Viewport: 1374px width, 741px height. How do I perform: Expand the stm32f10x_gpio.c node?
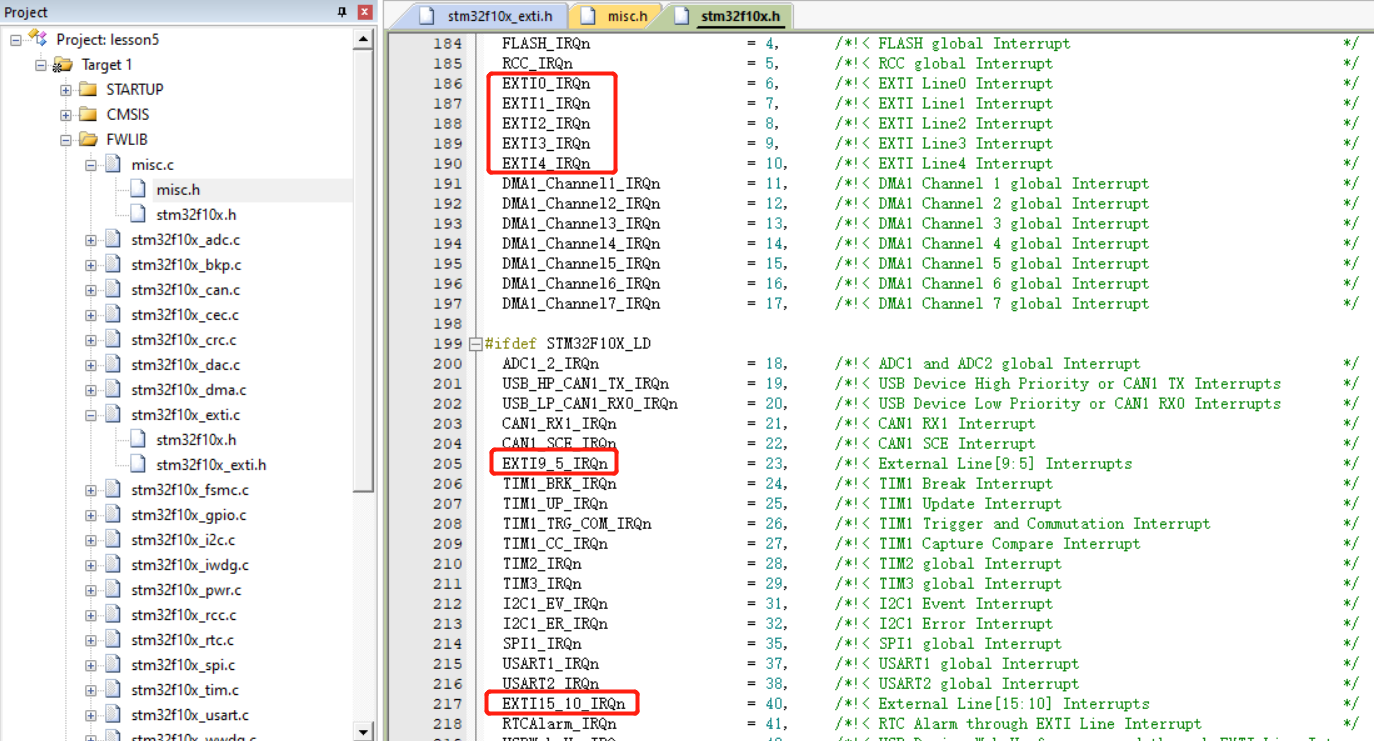click(x=91, y=515)
